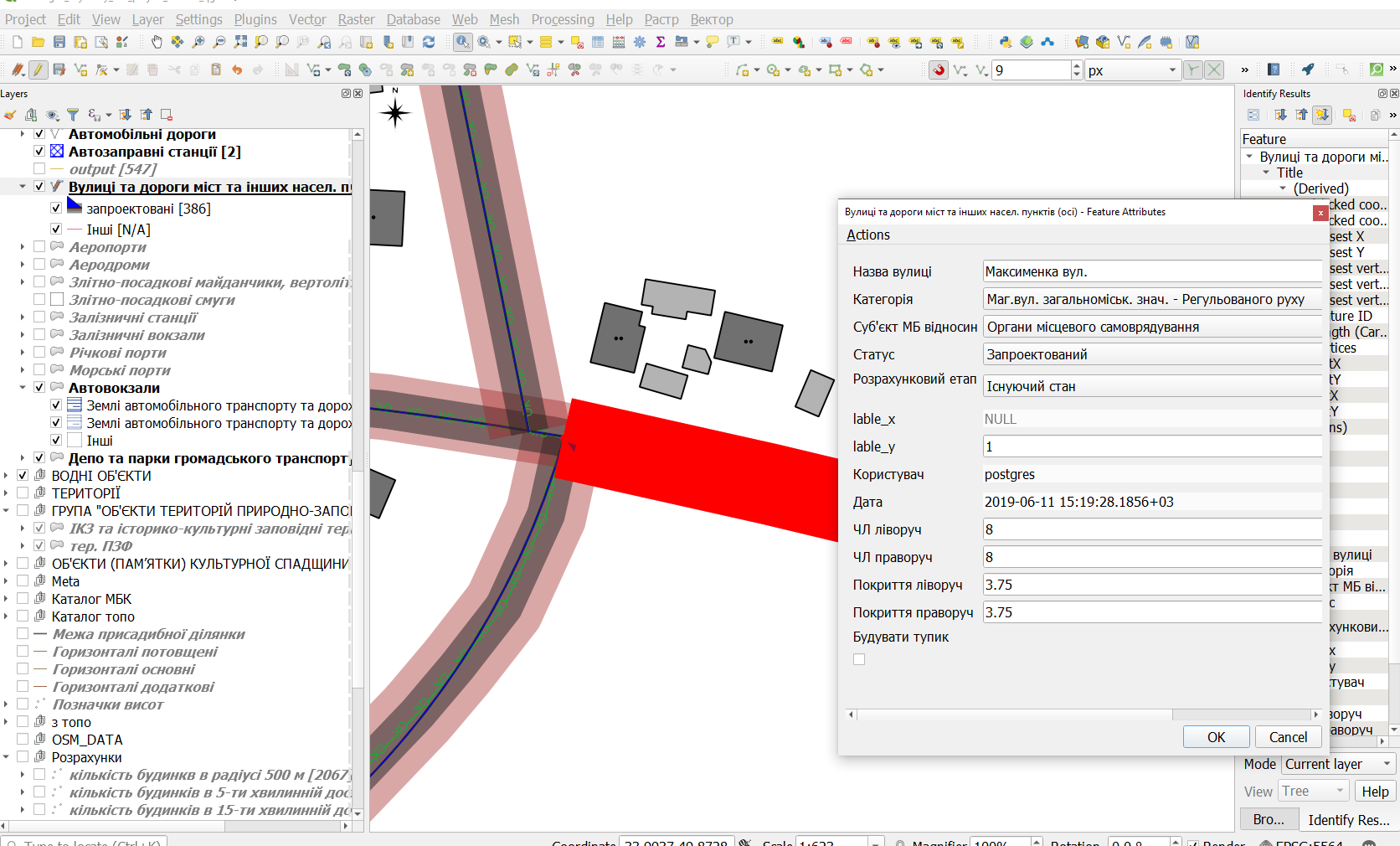Enable the output [547] layer checkbox
The width and height of the screenshot is (1400, 846).
point(39,169)
